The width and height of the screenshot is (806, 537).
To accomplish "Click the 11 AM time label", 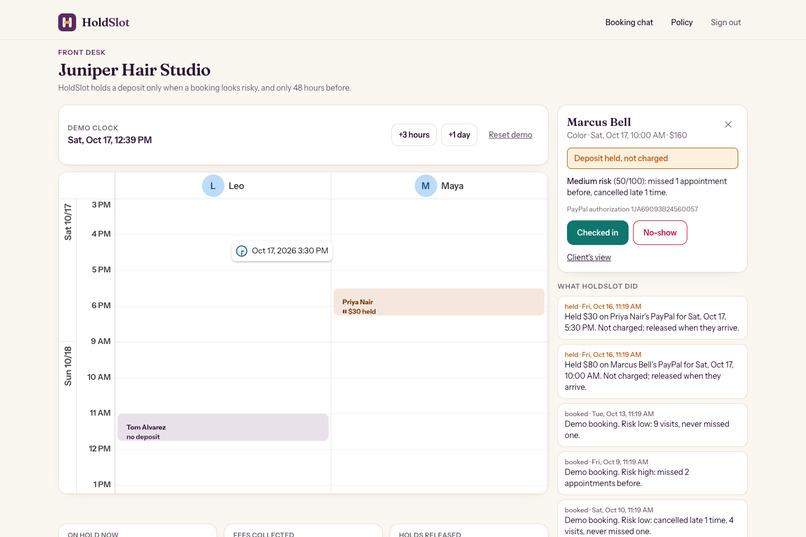I will pos(100,413).
